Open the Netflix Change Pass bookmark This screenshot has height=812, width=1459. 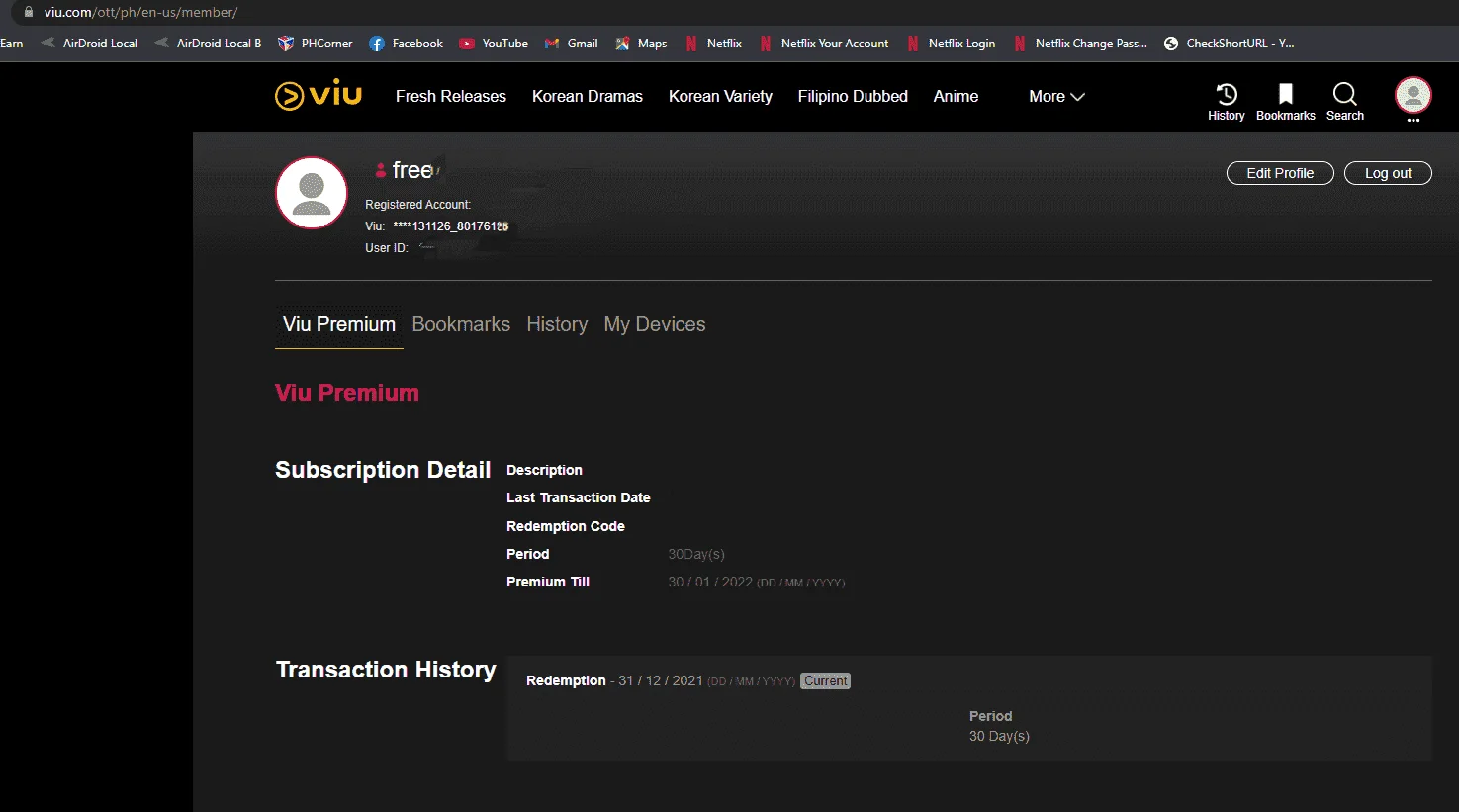(1080, 44)
